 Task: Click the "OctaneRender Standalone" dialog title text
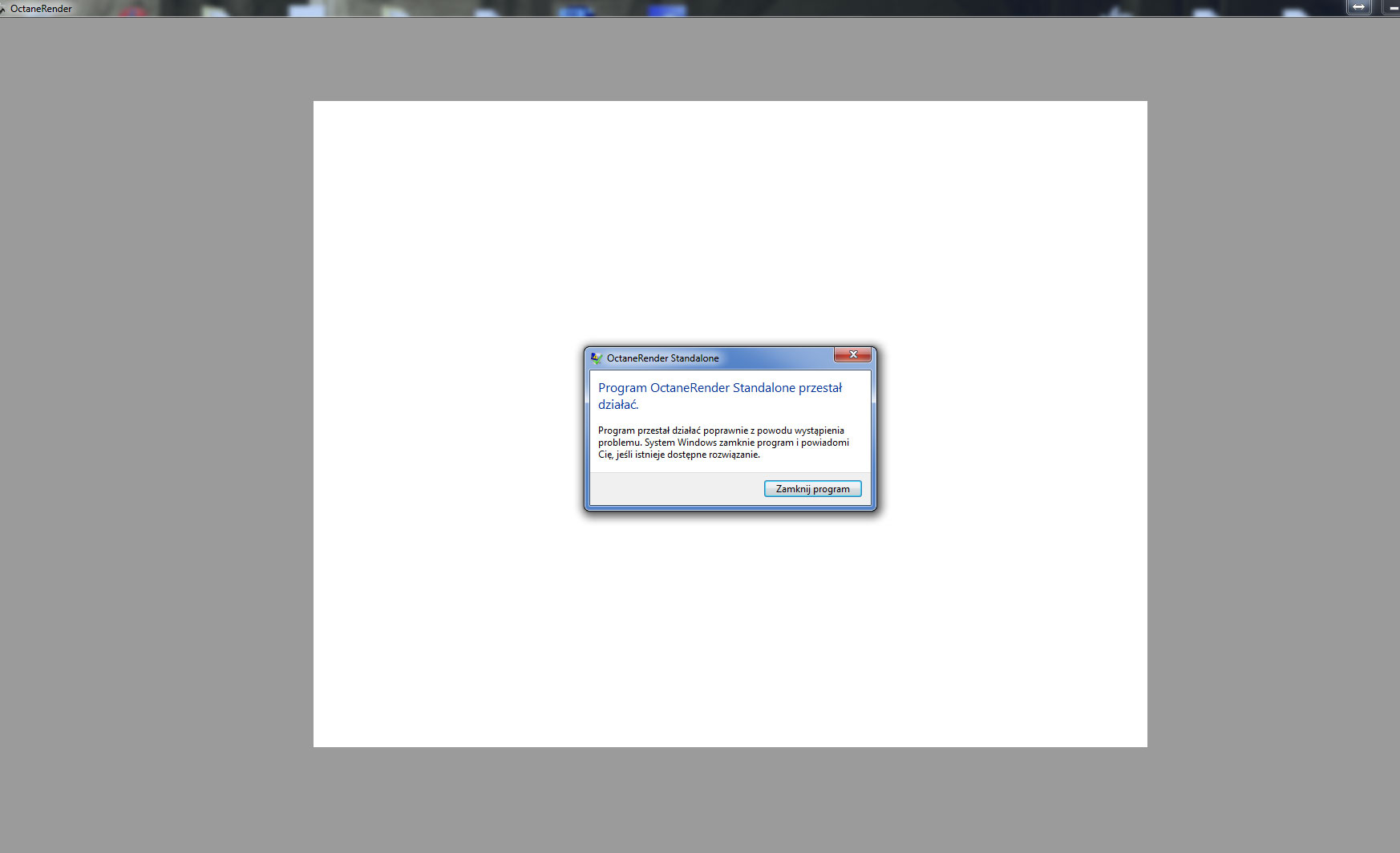(662, 358)
